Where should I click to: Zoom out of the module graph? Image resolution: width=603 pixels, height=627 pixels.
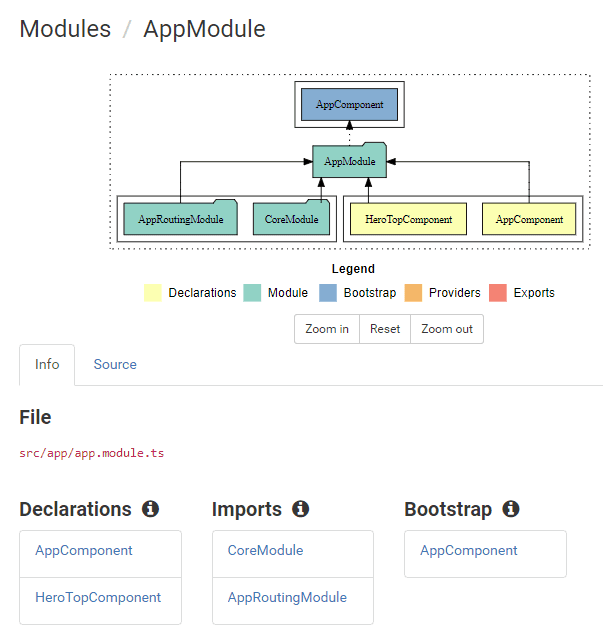447,329
